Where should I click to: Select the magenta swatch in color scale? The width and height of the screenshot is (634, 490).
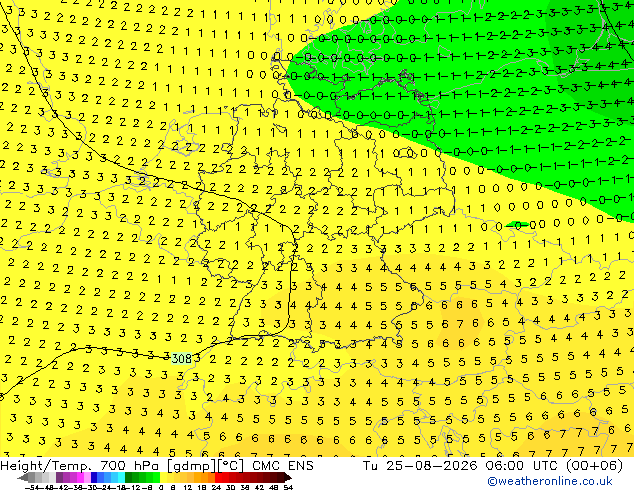[x=80, y=477]
